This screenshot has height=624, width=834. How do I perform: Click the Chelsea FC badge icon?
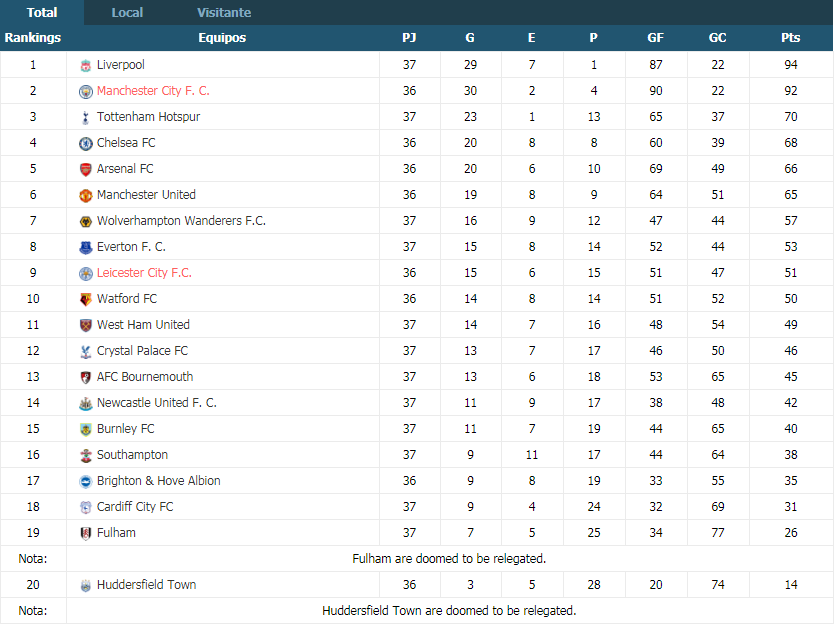click(x=85, y=144)
